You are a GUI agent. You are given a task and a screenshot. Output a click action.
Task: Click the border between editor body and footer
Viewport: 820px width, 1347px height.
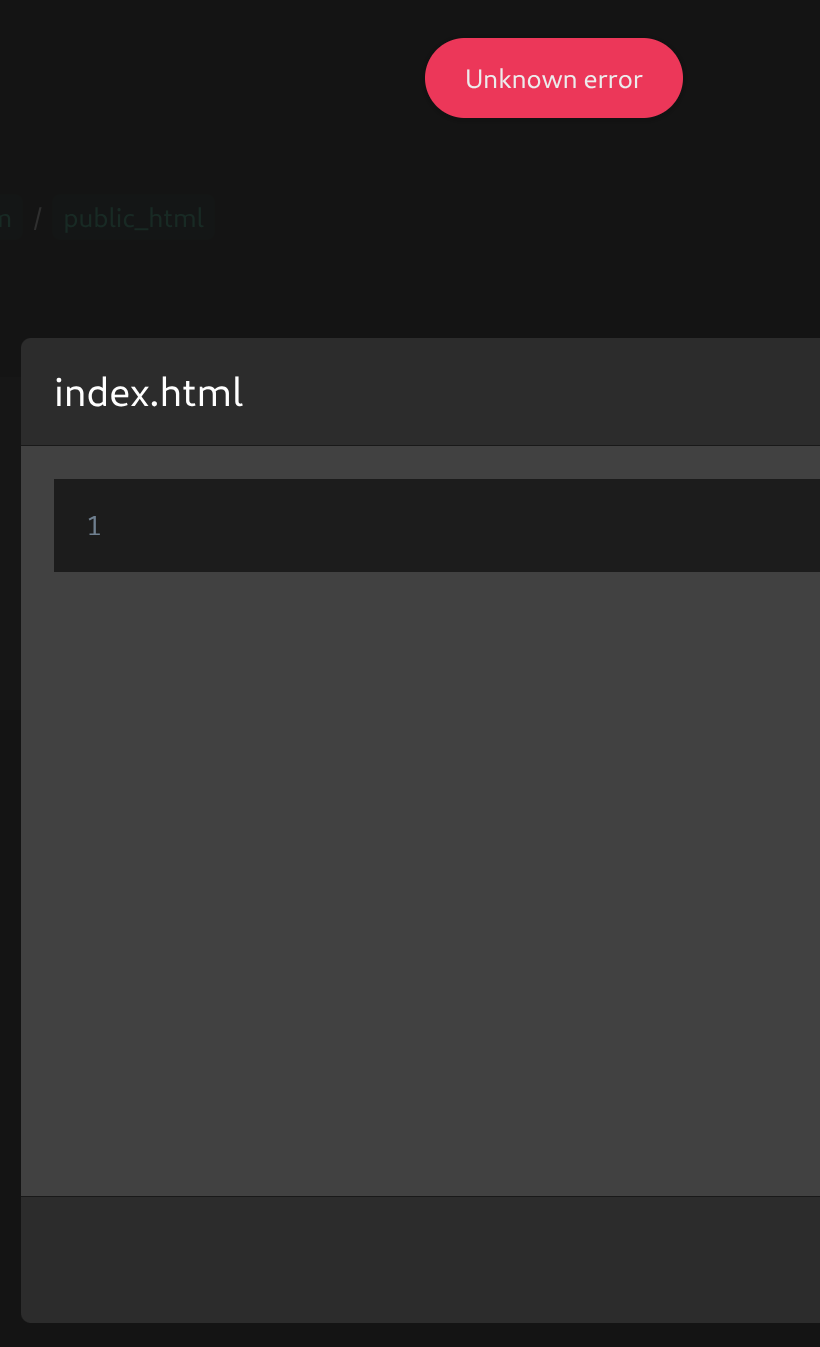(420, 1196)
